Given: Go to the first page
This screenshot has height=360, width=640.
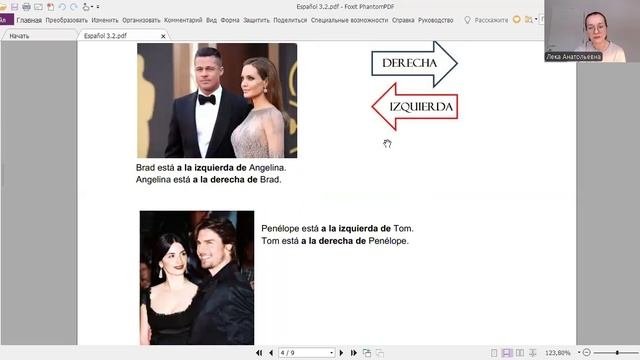Looking at the screenshot, I should [259, 353].
